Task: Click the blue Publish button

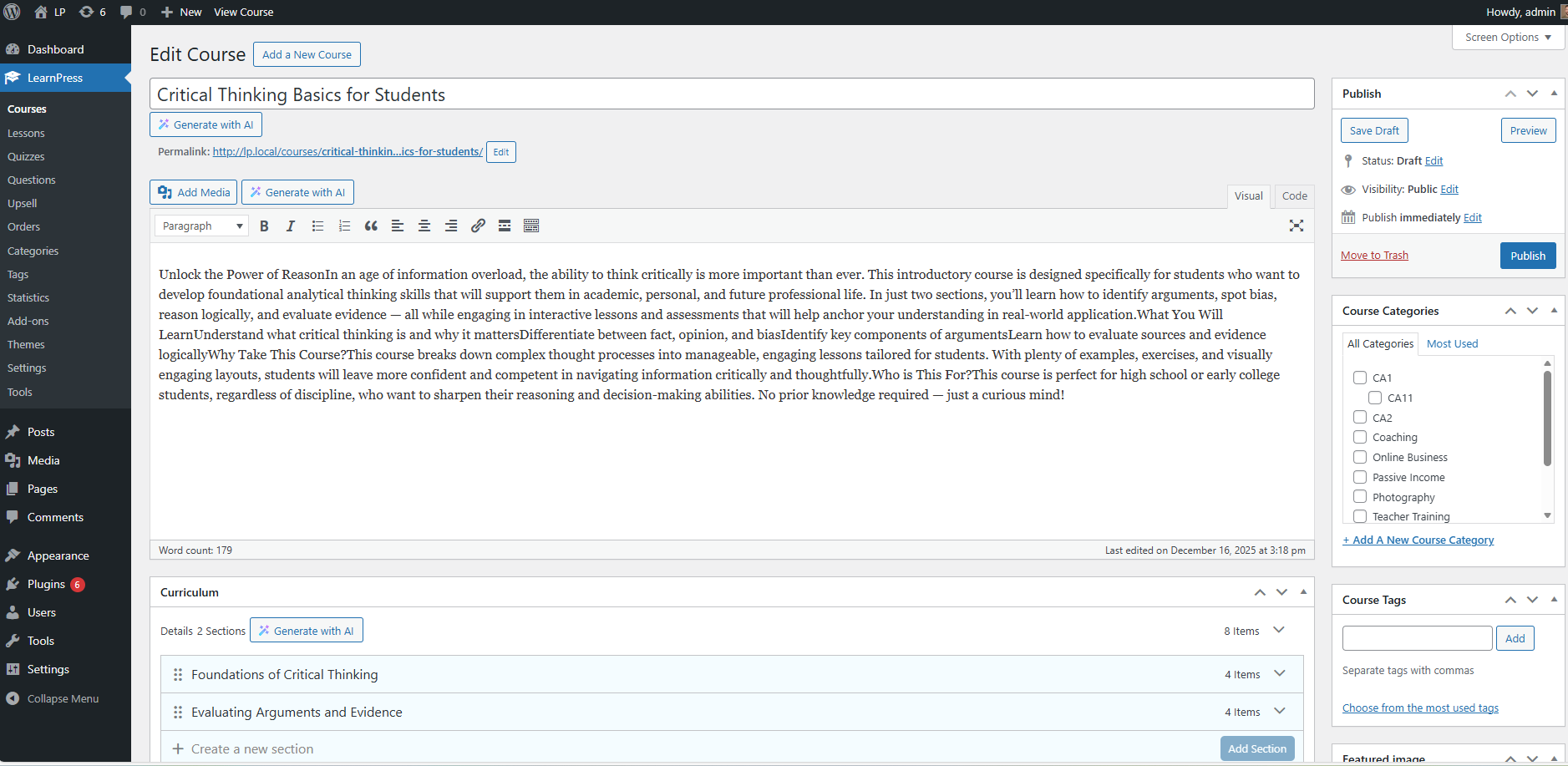Action: click(1527, 256)
